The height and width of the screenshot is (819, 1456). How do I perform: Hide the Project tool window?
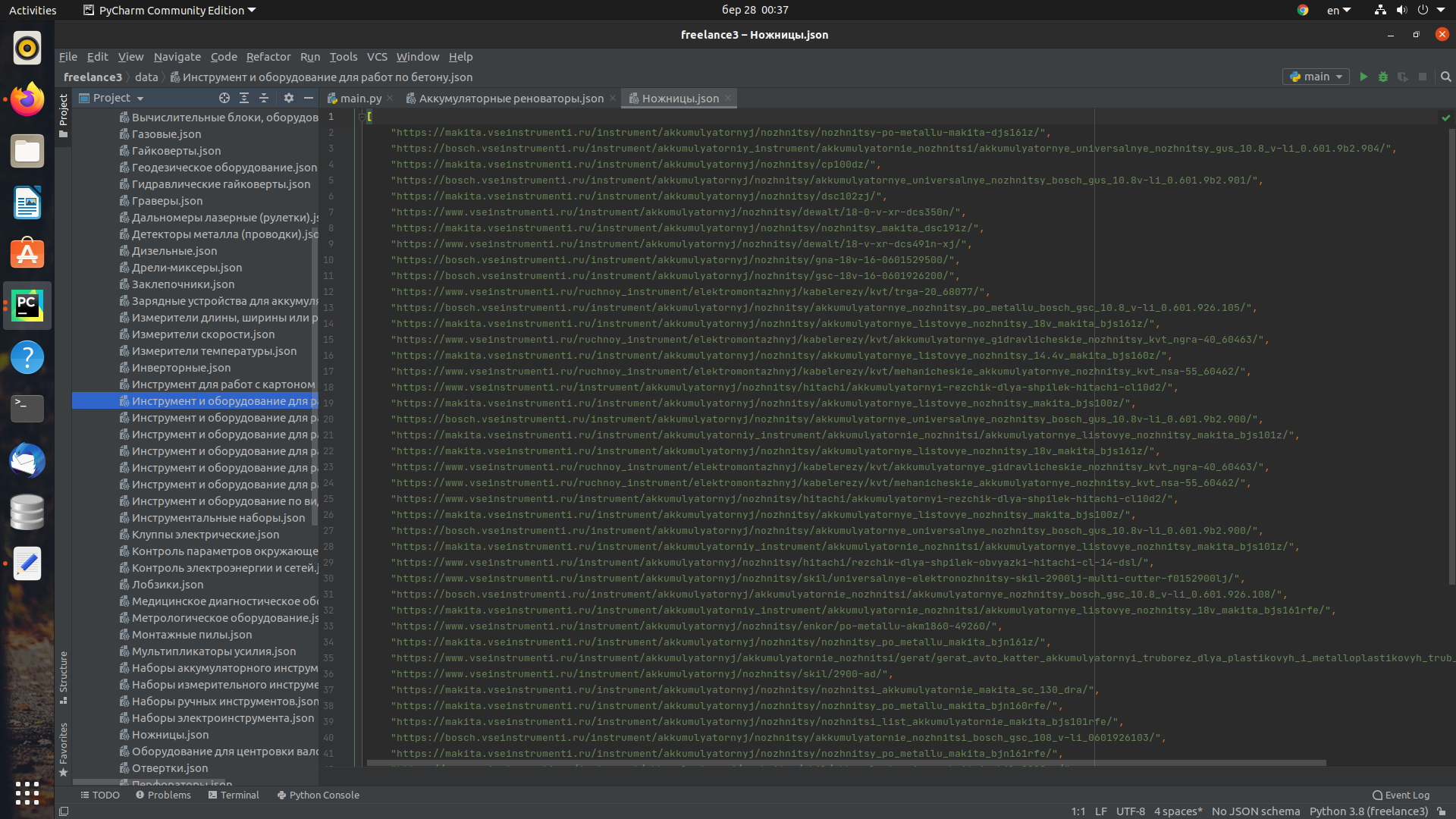click(x=308, y=98)
